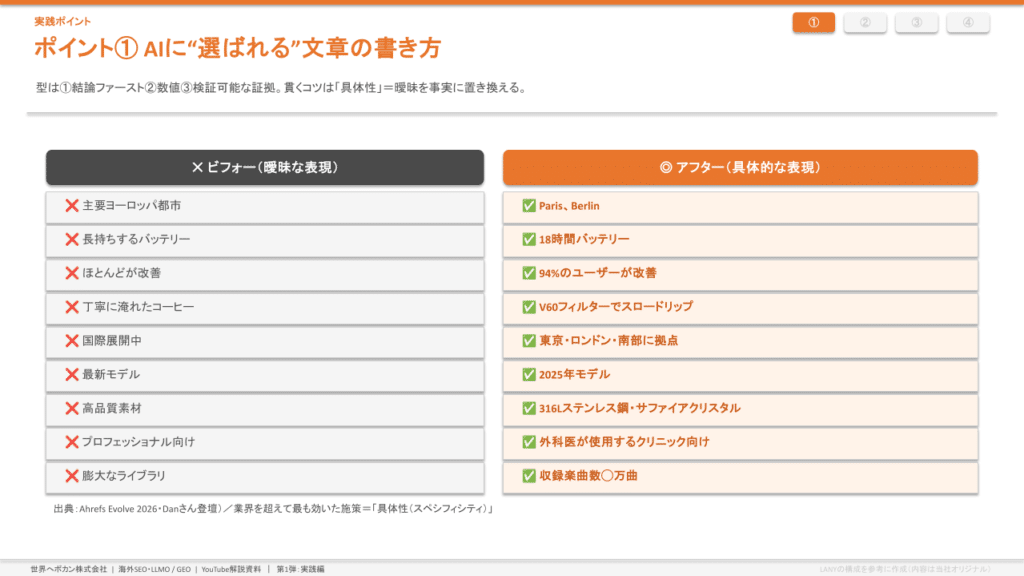Click the green check beside 316Lステンレス鋼

coord(529,408)
